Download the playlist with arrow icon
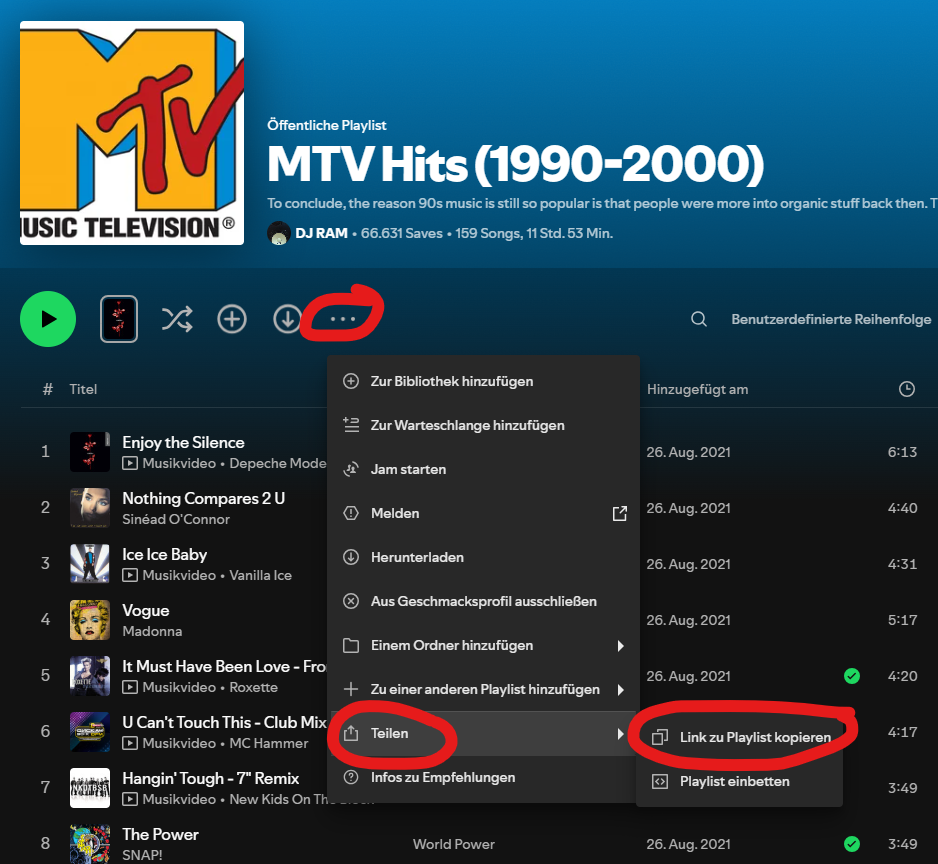 point(288,319)
